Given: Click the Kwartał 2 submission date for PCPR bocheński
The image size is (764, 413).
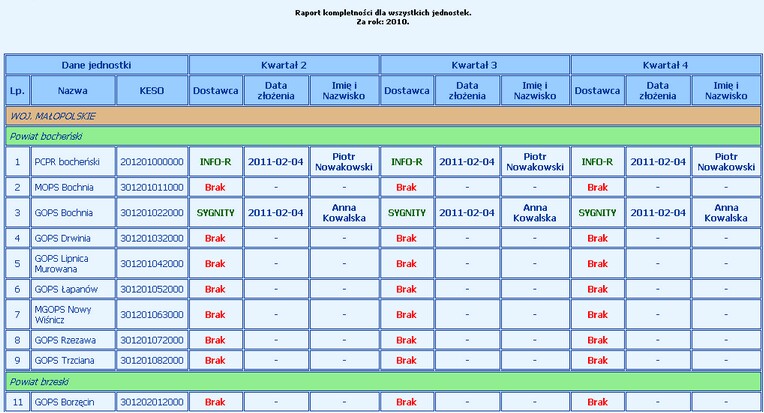Looking at the screenshot, I should click(x=274, y=161).
